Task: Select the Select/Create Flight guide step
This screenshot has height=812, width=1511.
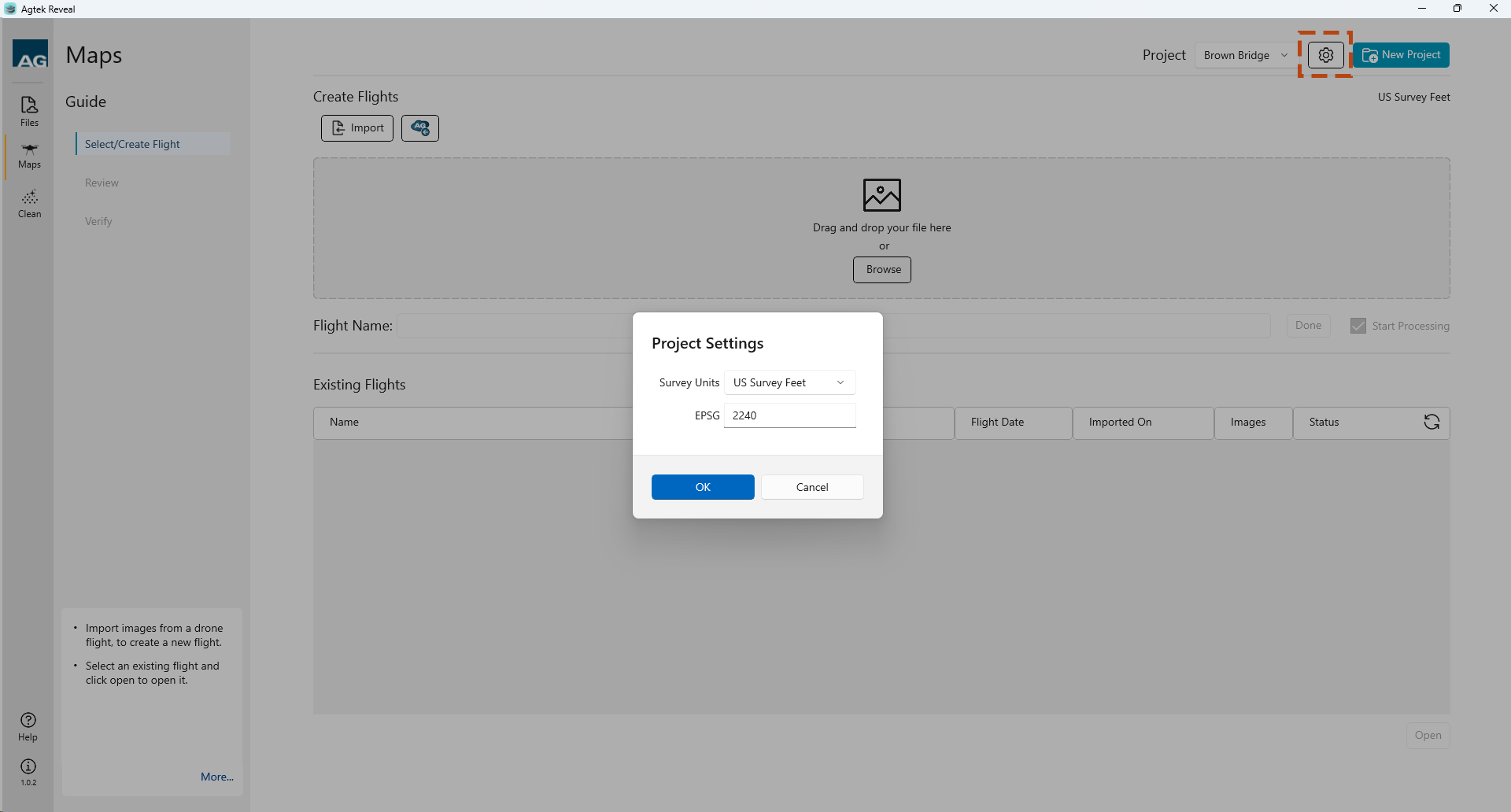Action: pyautogui.click(x=132, y=144)
